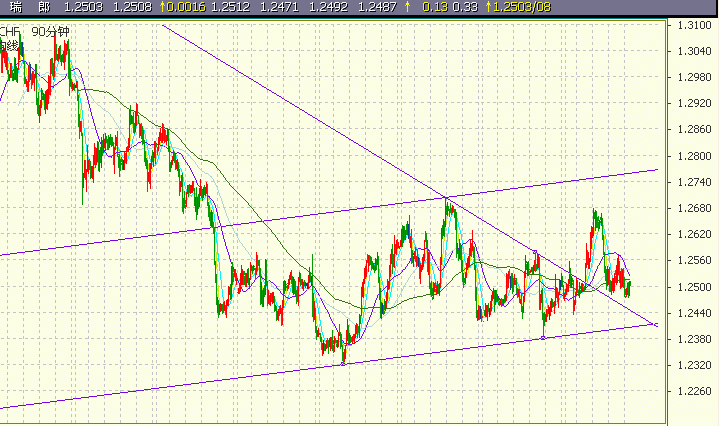Click the 1.3100 price axis label
The width and height of the screenshot is (720, 426).
pyautogui.click(x=694, y=25)
